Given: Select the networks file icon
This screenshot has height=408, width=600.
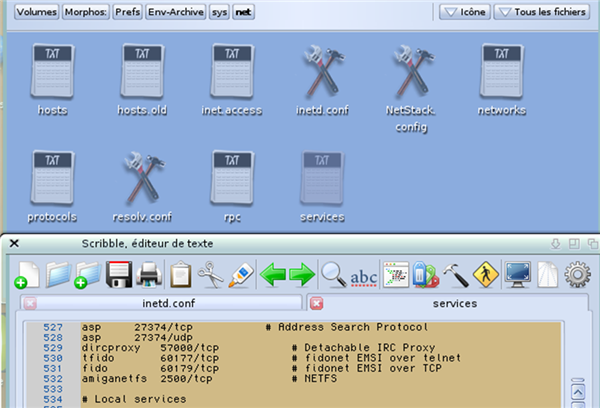Looking at the screenshot, I should point(502,71).
